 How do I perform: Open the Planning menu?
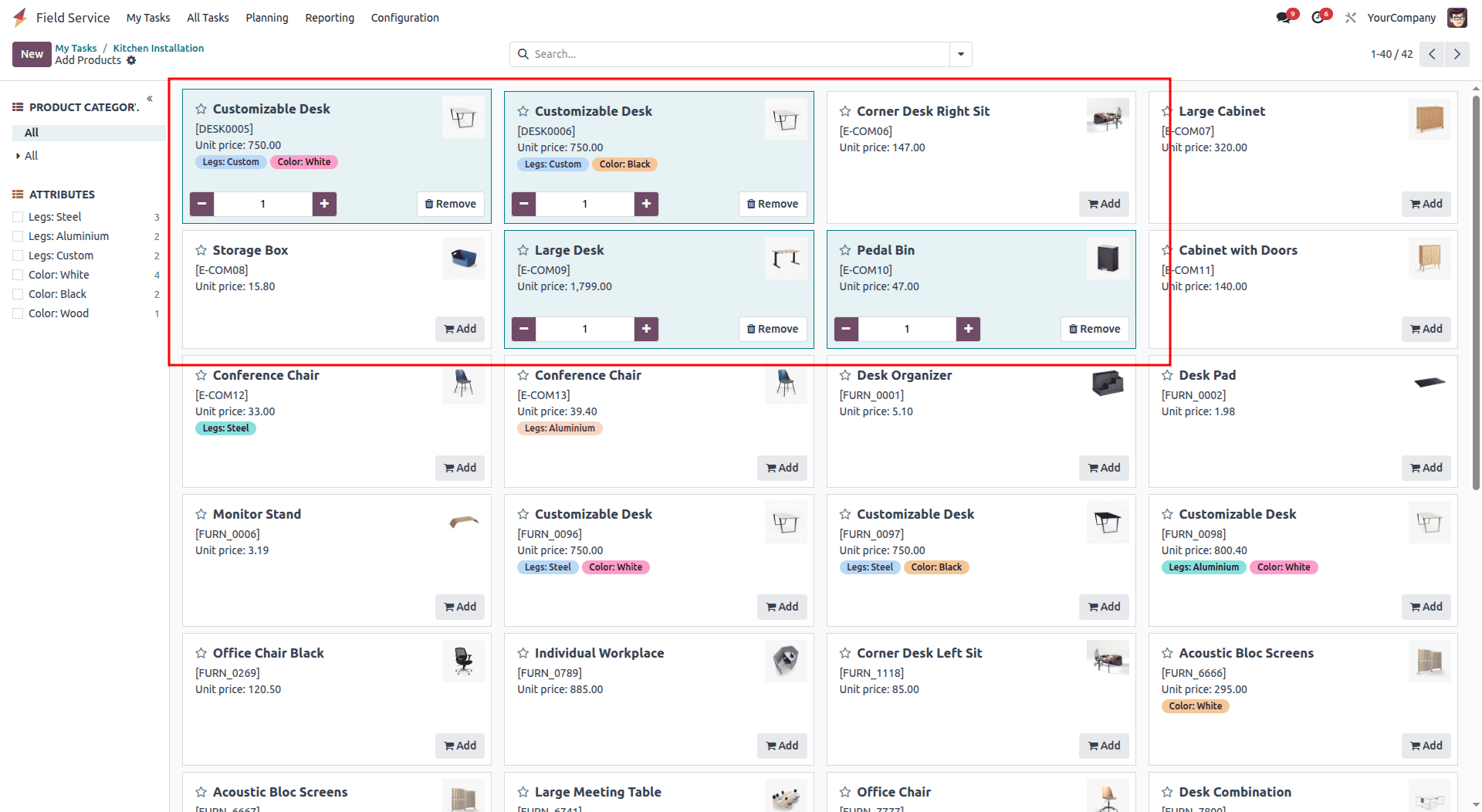(266, 17)
